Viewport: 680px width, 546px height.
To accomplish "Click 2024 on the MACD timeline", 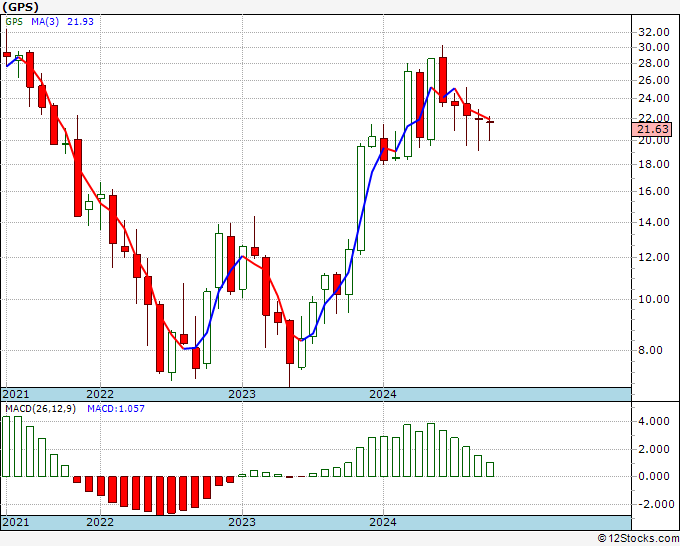I will click(x=383, y=522).
